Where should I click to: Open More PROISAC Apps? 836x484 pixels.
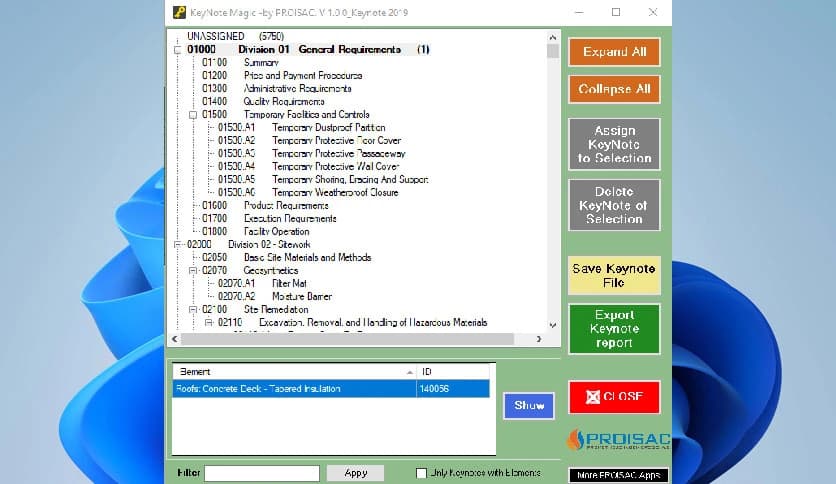point(618,475)
